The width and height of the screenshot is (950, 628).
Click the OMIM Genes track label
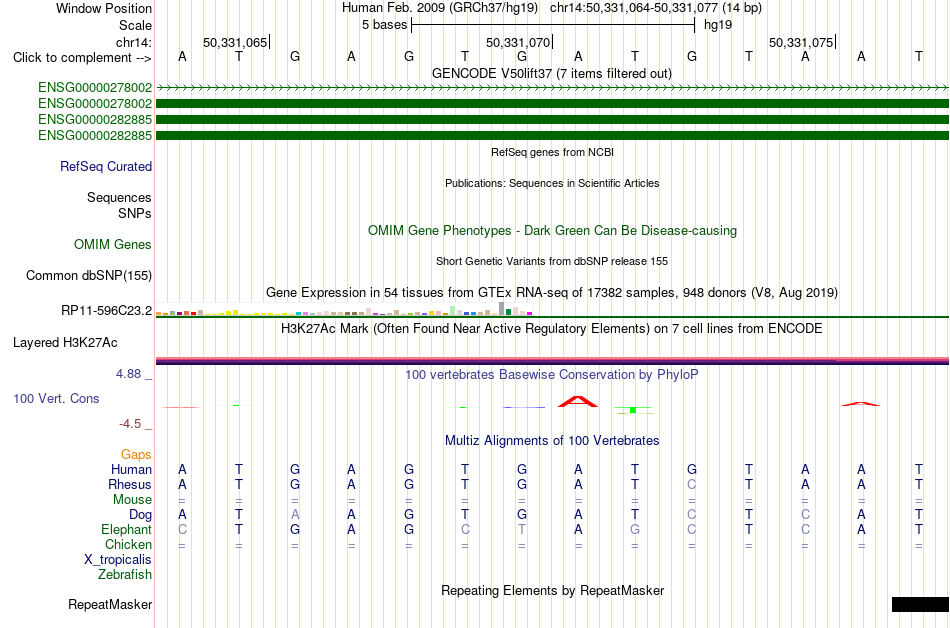(113, 245)
